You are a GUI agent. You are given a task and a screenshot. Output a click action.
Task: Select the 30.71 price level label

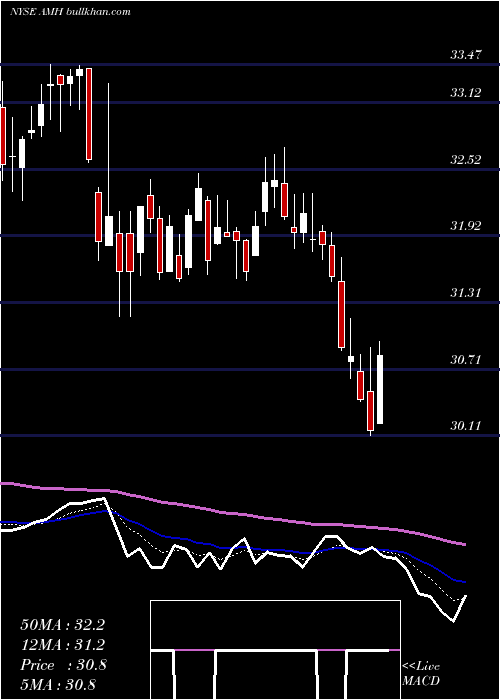(466, 359)
